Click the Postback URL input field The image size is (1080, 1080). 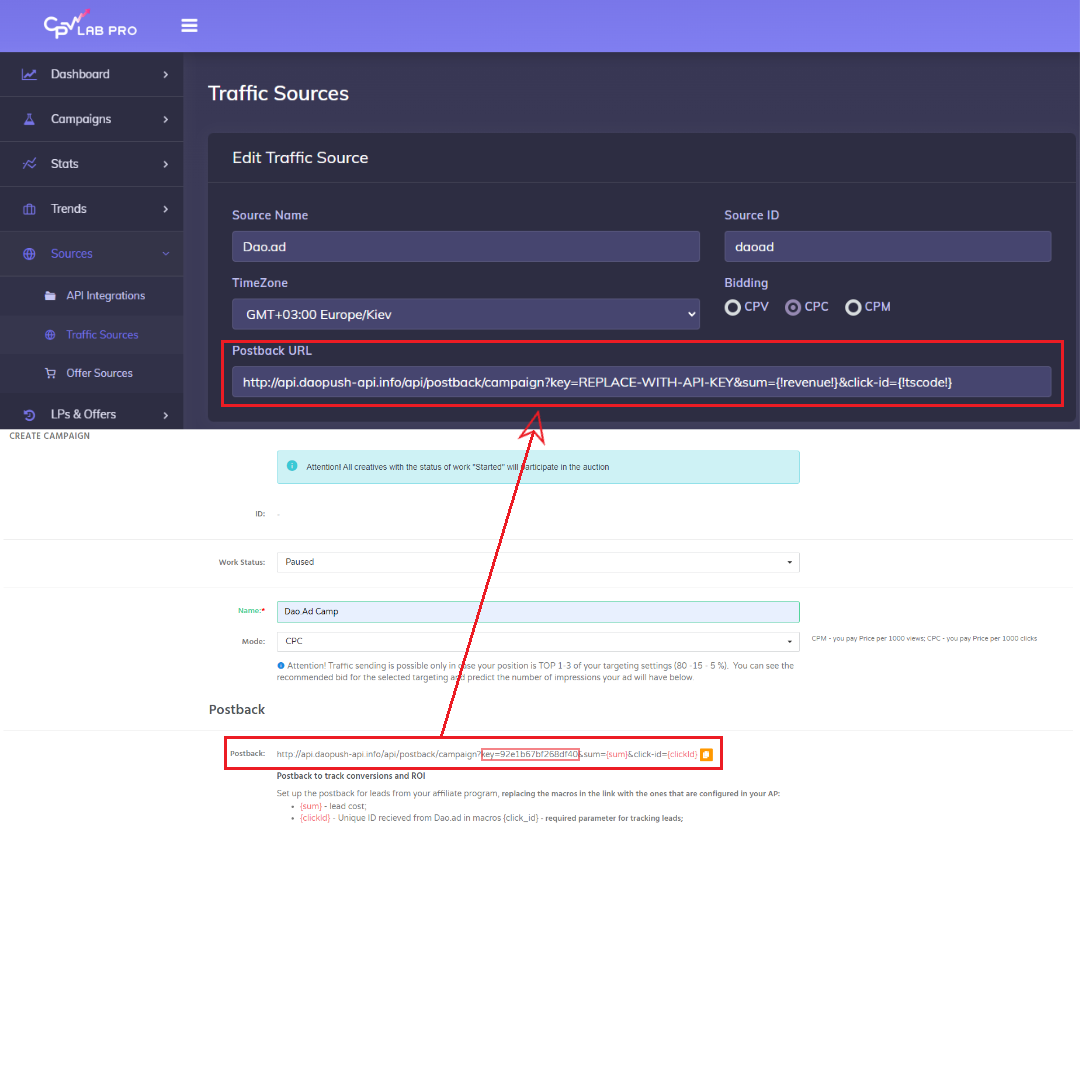(x=640, y=381)
